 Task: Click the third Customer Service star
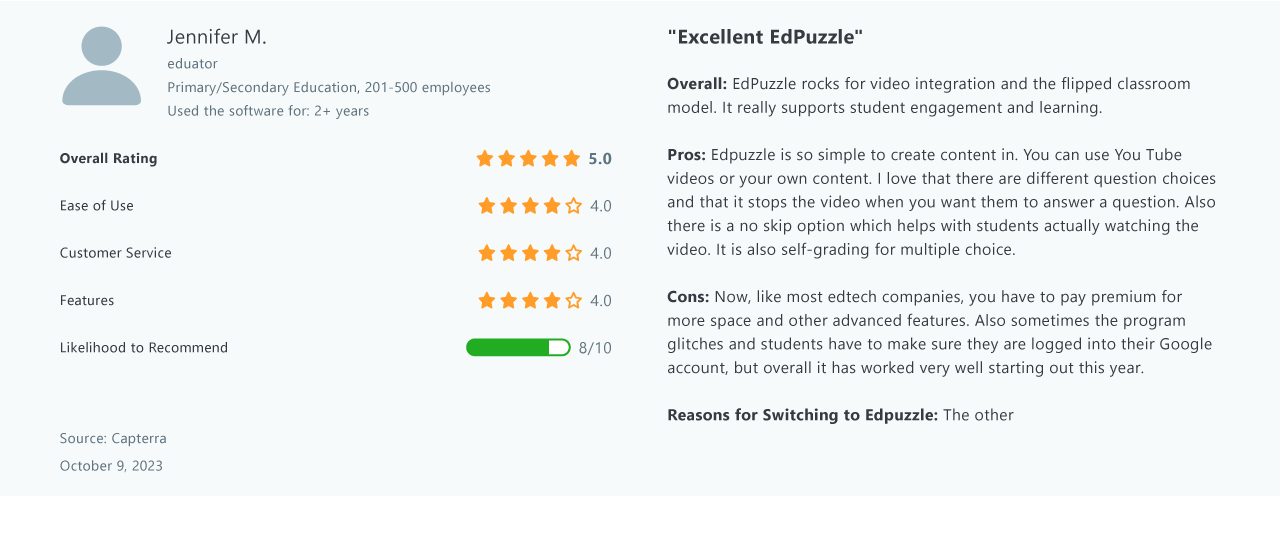[x=530, y=253]
